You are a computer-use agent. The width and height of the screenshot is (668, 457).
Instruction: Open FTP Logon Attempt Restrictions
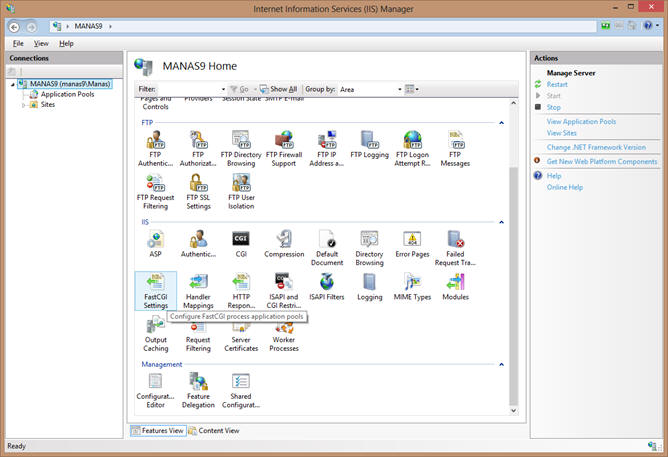[x=412, y=149]
